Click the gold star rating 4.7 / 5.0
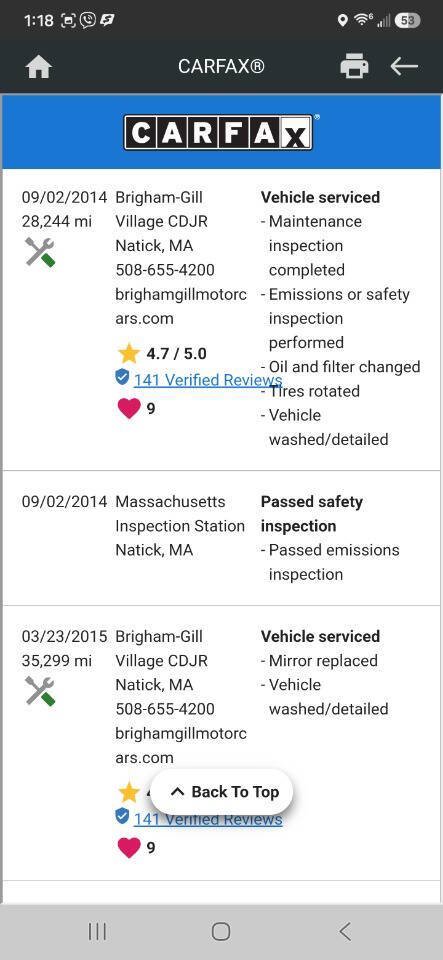443x960 pixels. [x=162, y=353]
